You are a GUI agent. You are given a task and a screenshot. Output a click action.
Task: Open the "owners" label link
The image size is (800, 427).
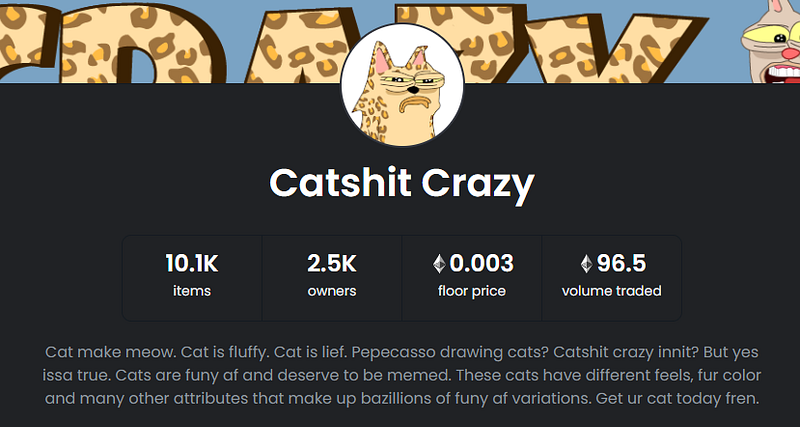332,292
